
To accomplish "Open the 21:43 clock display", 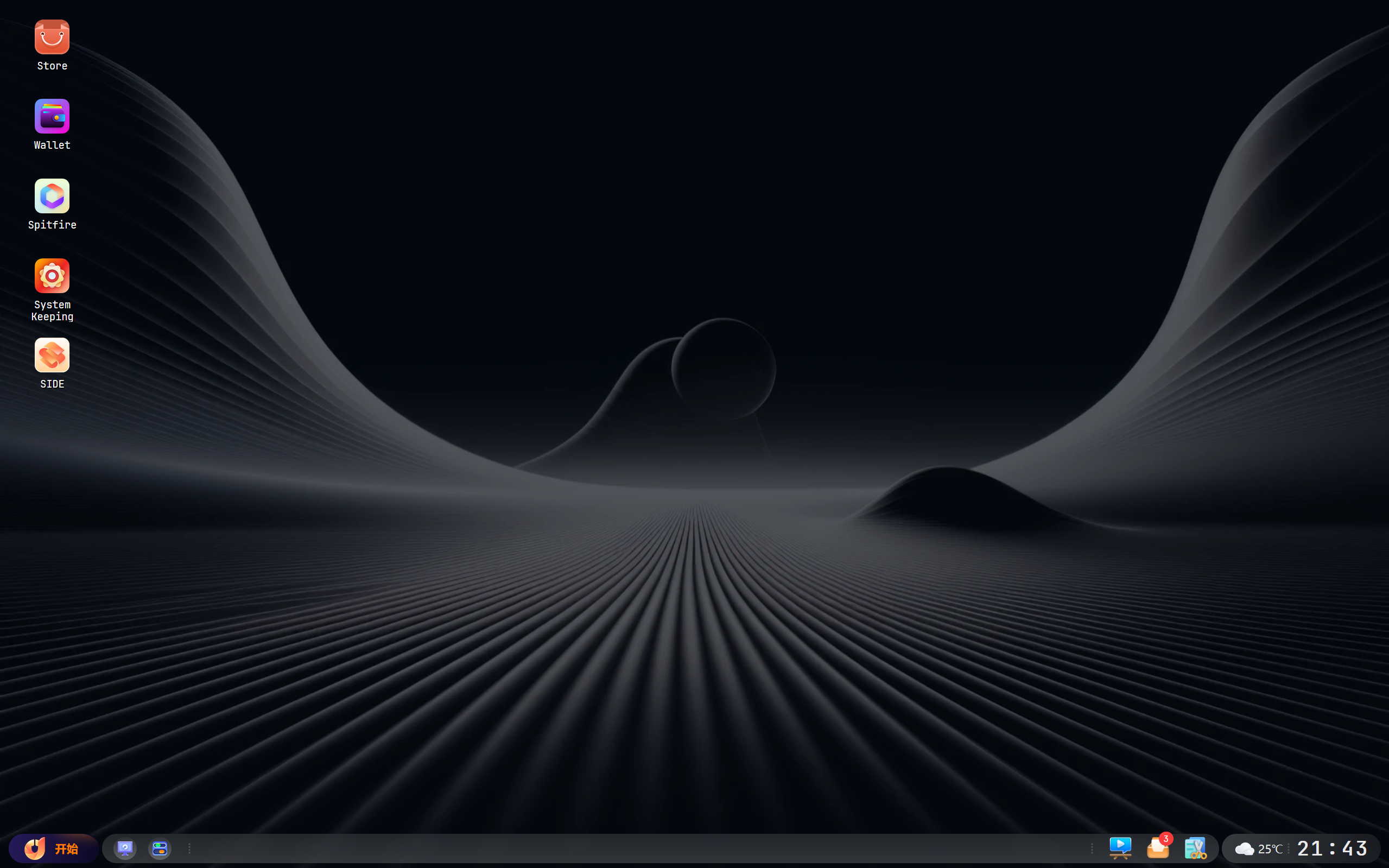I will click(x=1332, y=848).
